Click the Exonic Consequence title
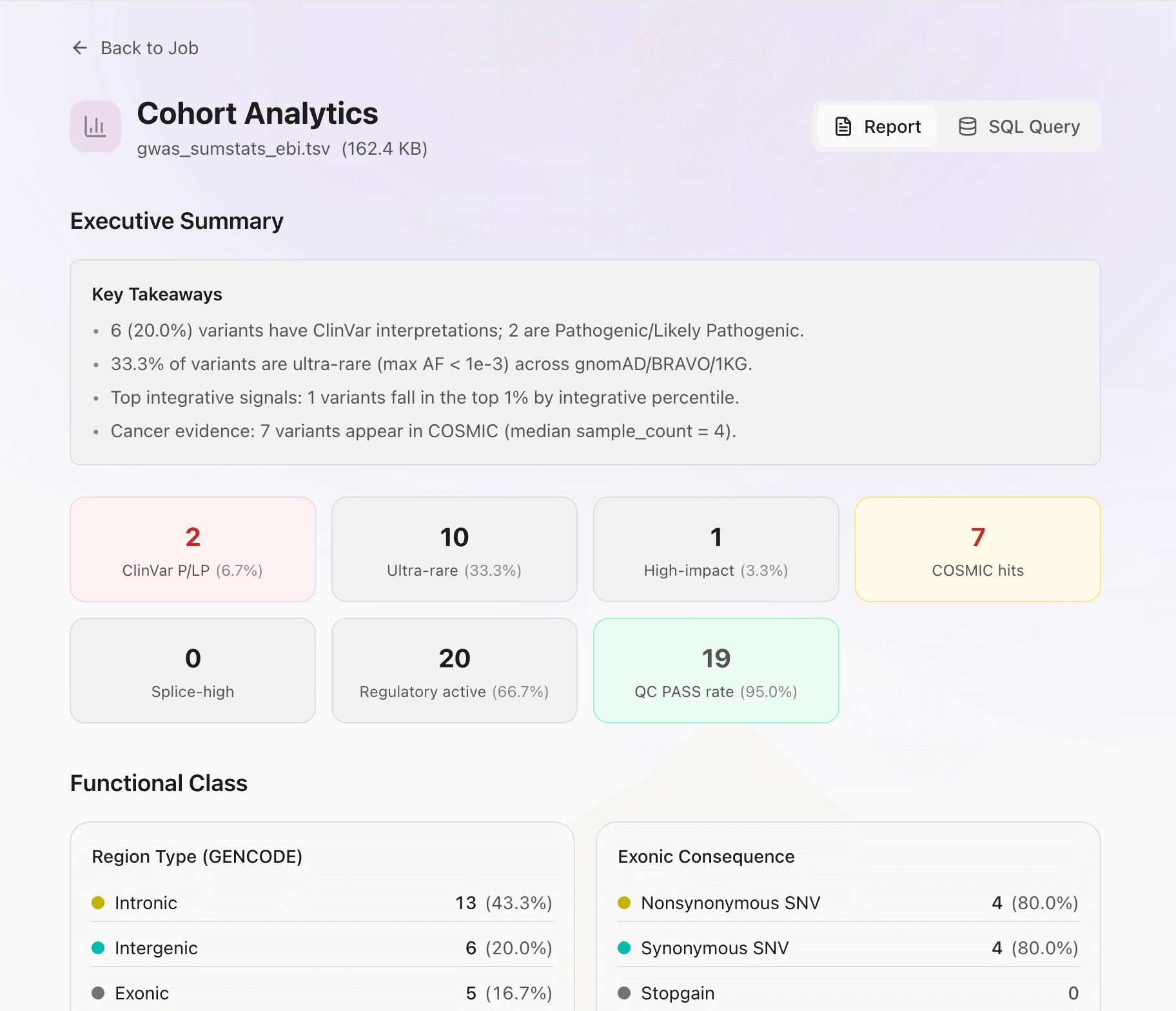Viewport: 1176px width, 1011px height. pos(706,857)
